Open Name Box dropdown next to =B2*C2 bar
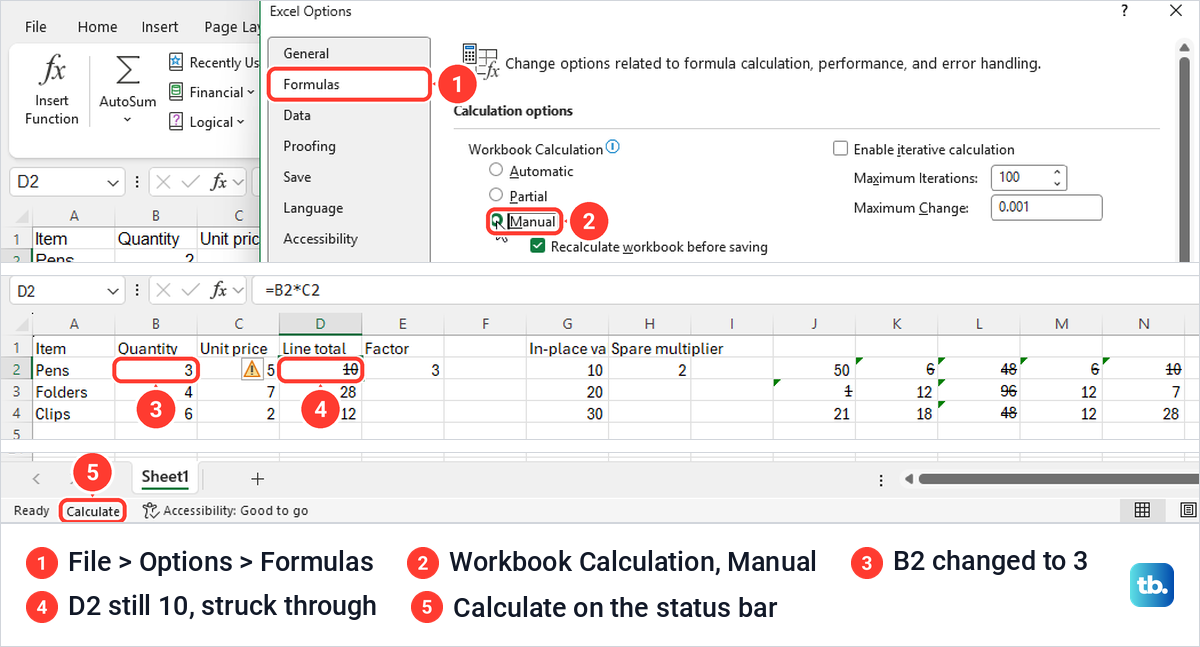The image size is (1200, 647). click(x=113, y=290)
